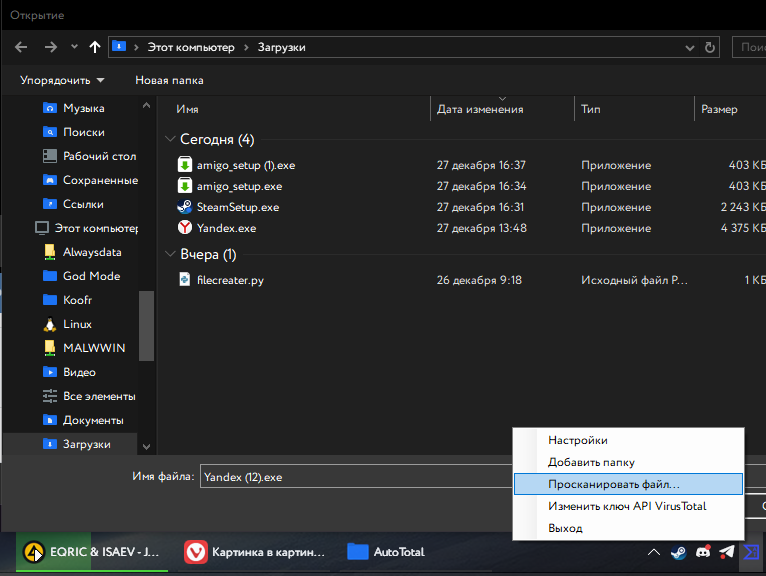This screenshot has width=766, height=576.
Task: Click sidebar scrollbar up arrow
Action: tap(146, 105)
